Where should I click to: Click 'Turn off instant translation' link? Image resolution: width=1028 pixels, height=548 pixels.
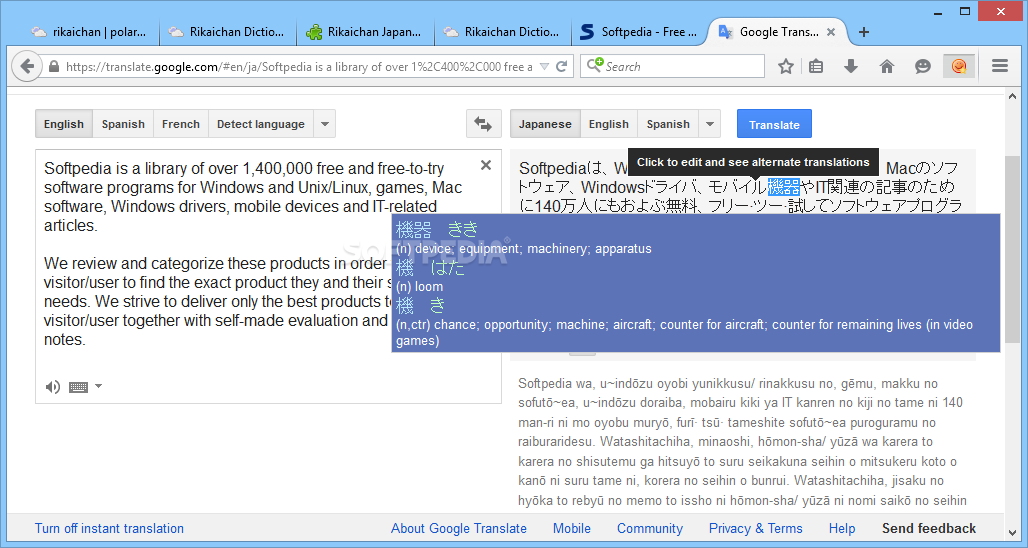[x=109, y=528]
